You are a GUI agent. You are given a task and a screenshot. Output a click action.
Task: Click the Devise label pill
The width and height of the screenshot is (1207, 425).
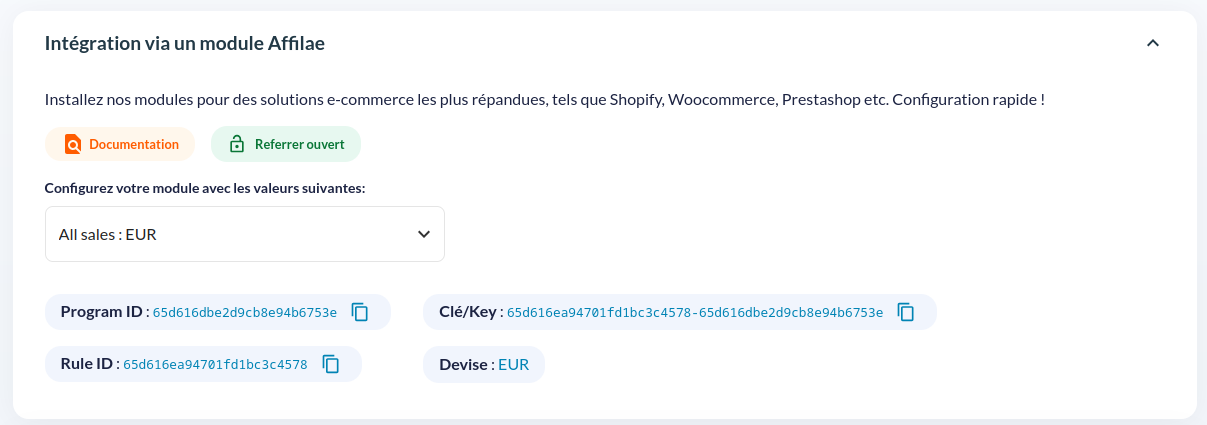pos(484,364)
